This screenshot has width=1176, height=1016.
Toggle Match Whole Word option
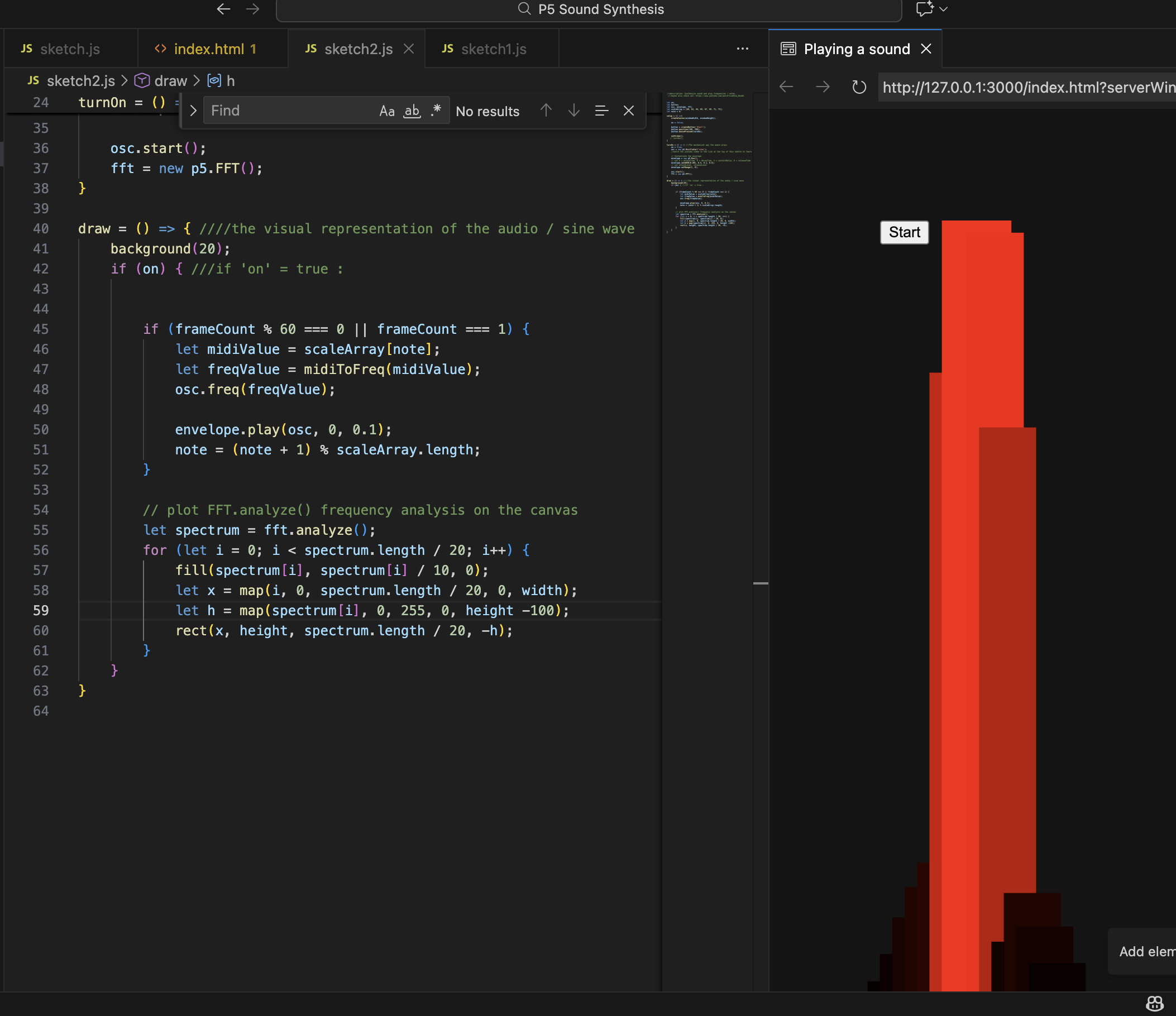pos(412,111)
